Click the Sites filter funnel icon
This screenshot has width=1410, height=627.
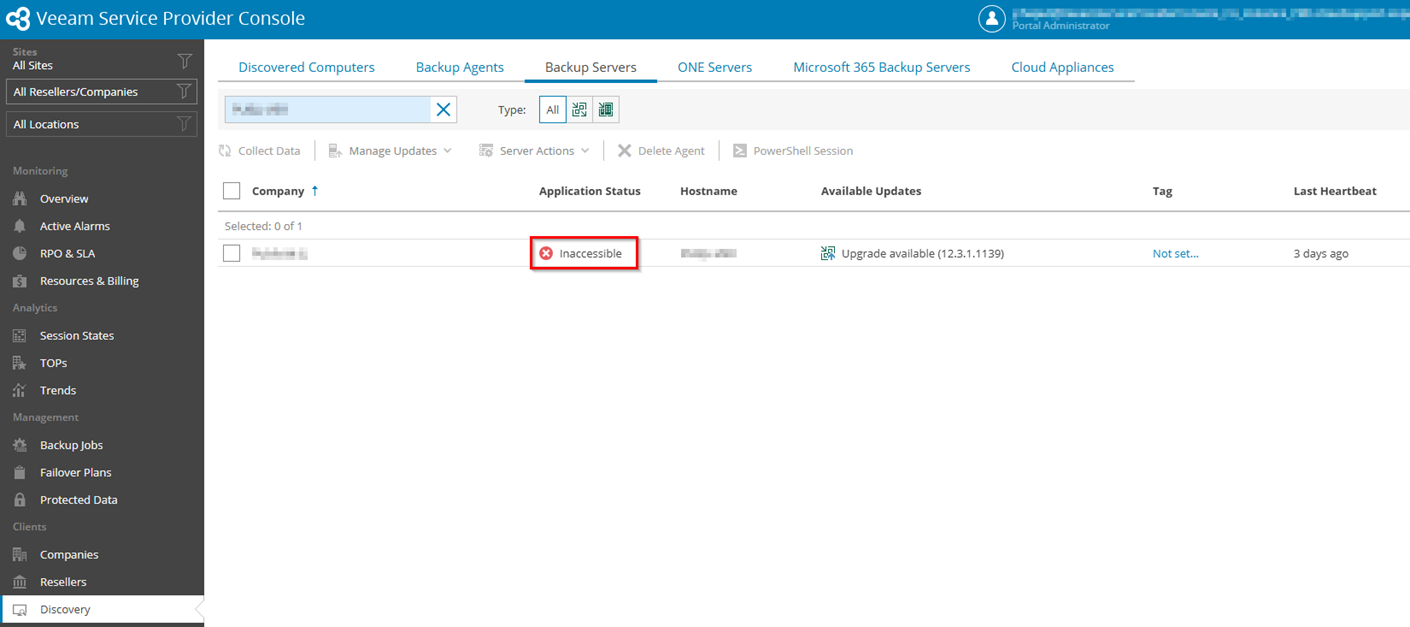click(184, 61)
